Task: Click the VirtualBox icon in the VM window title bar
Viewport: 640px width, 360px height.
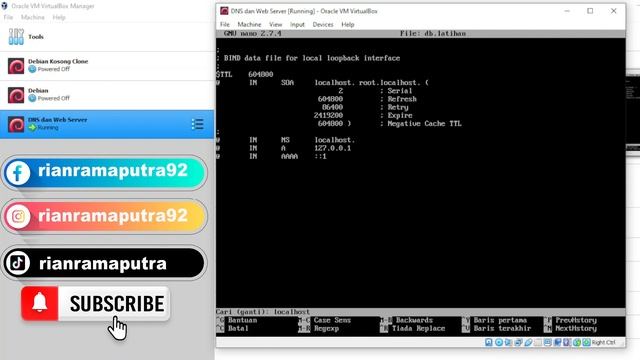Action: coord(224,11)
